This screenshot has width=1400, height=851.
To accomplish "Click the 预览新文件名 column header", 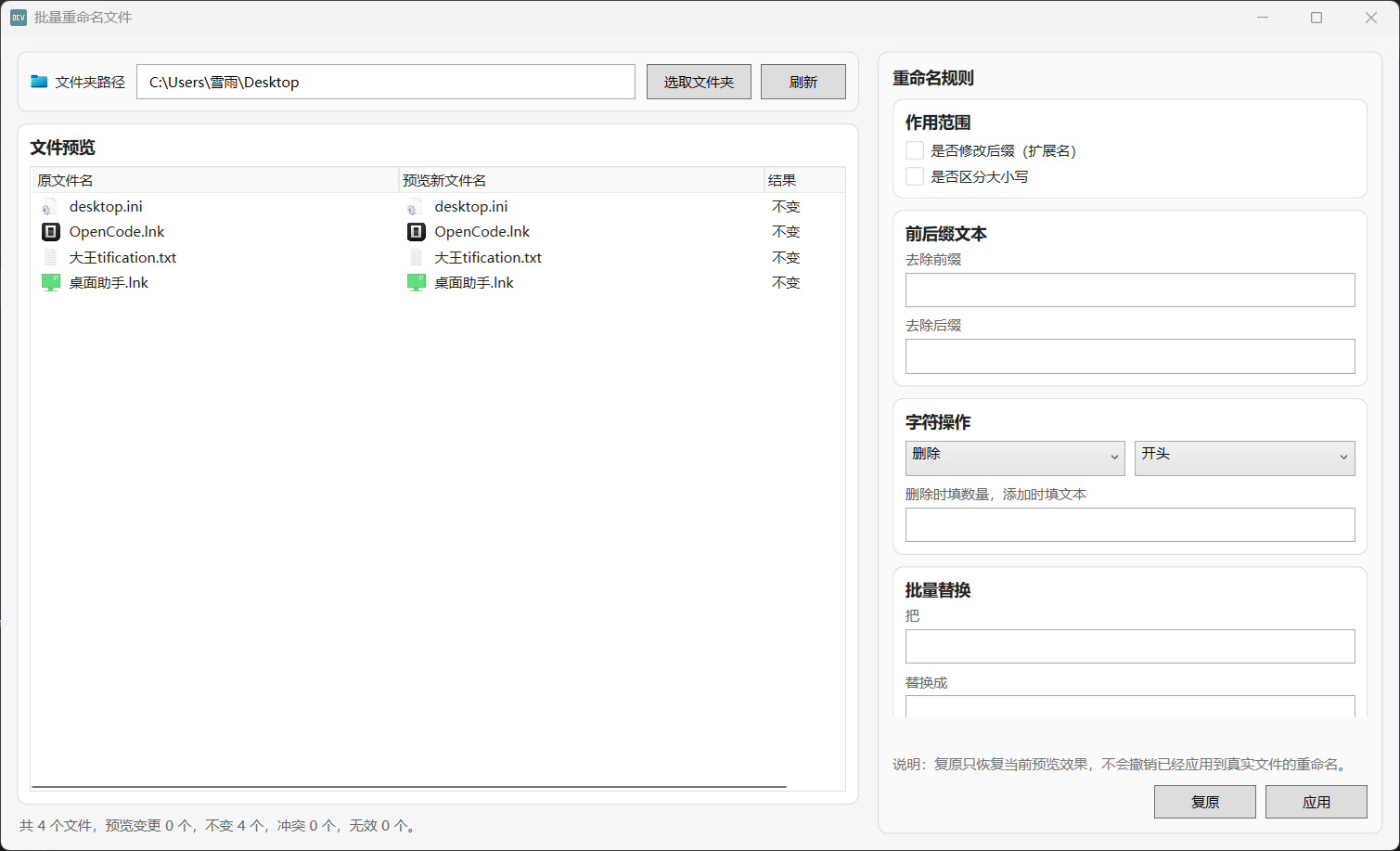I will pyautogui.click(x=580, y=180).
